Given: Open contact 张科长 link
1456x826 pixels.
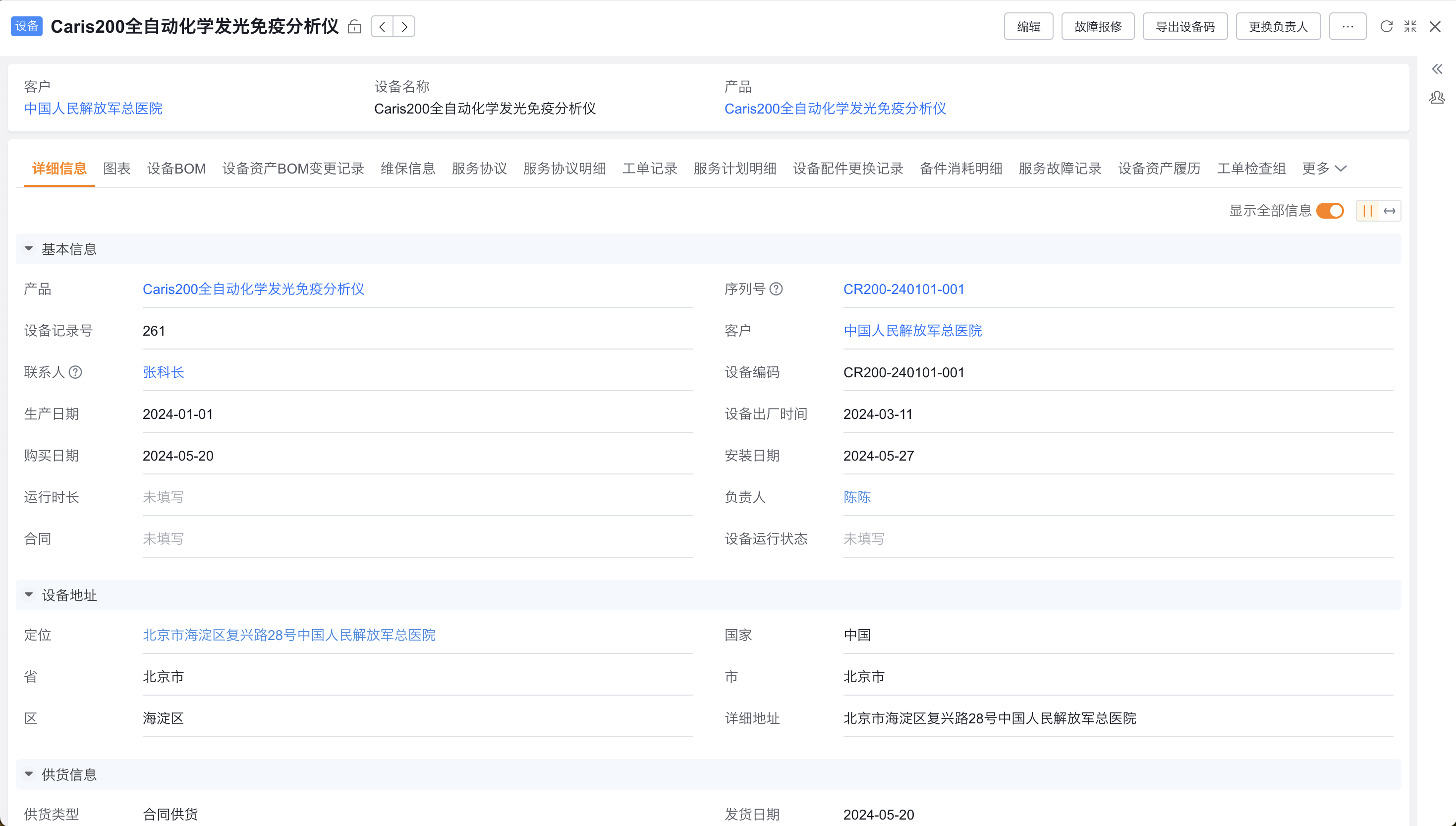Looking at the screenshot, I should pyautogui.click(x=163, y=372).
